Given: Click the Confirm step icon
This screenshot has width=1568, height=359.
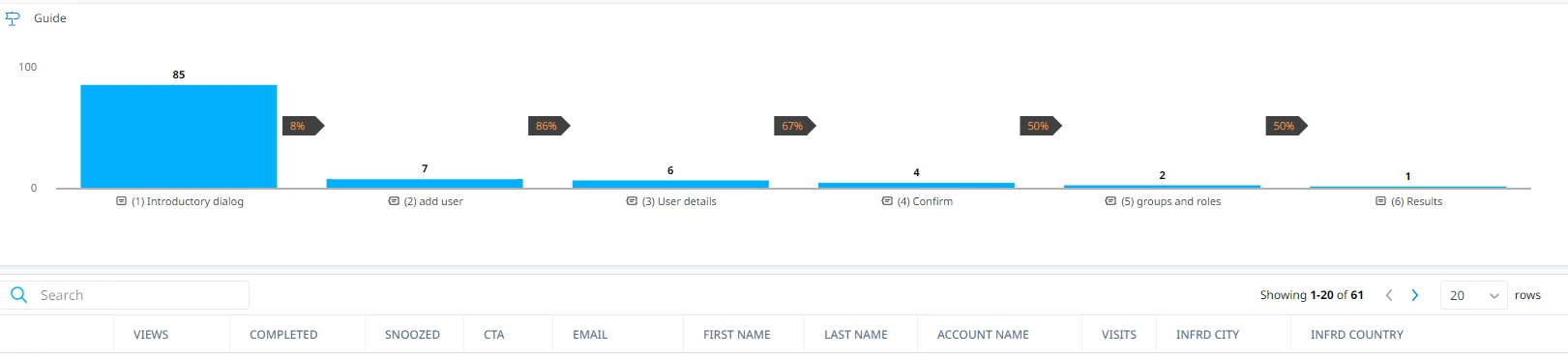Looking at the screenshot, I should [887, 201].
